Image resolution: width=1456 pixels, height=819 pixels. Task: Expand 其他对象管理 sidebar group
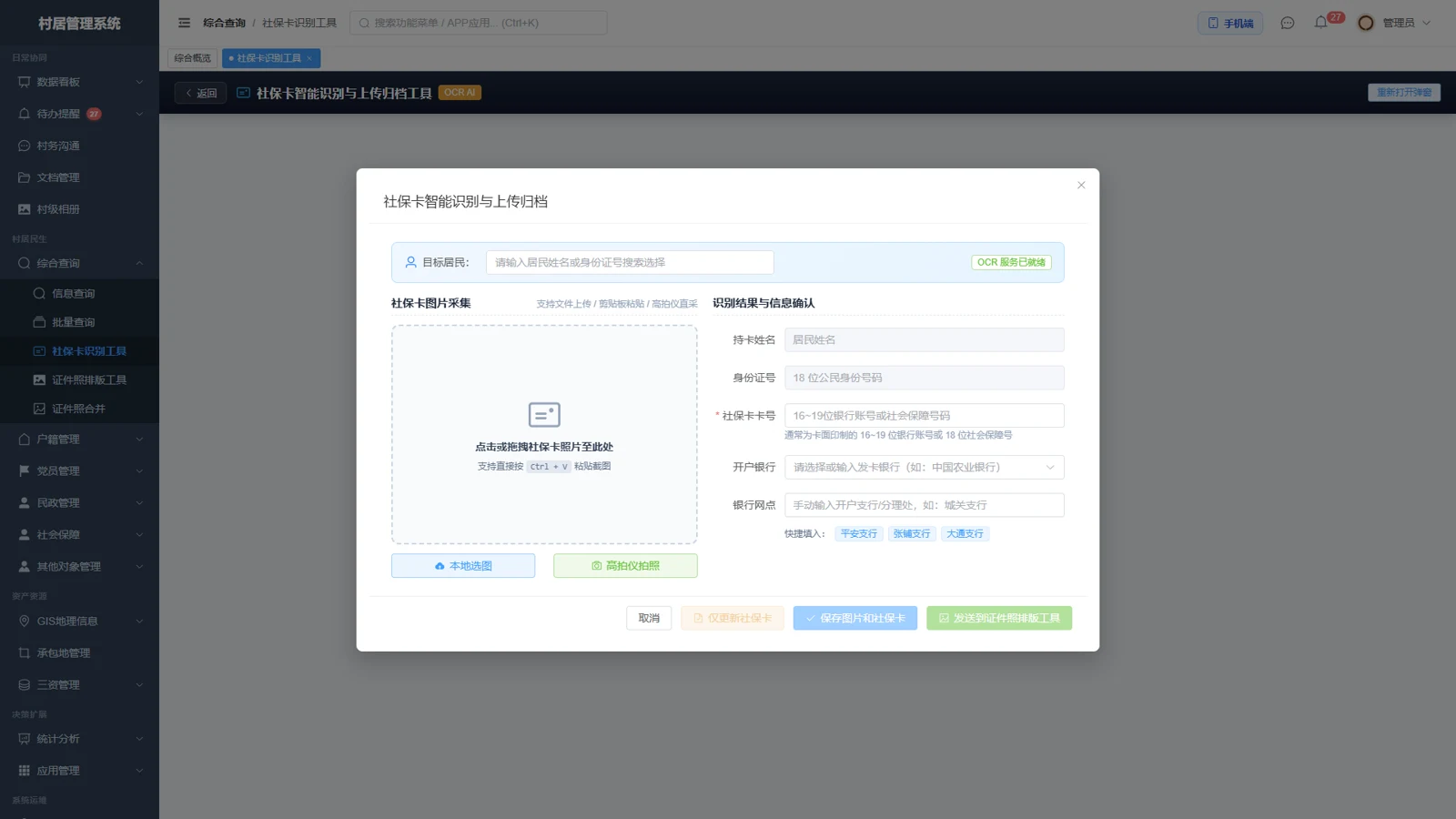point(79,567)
